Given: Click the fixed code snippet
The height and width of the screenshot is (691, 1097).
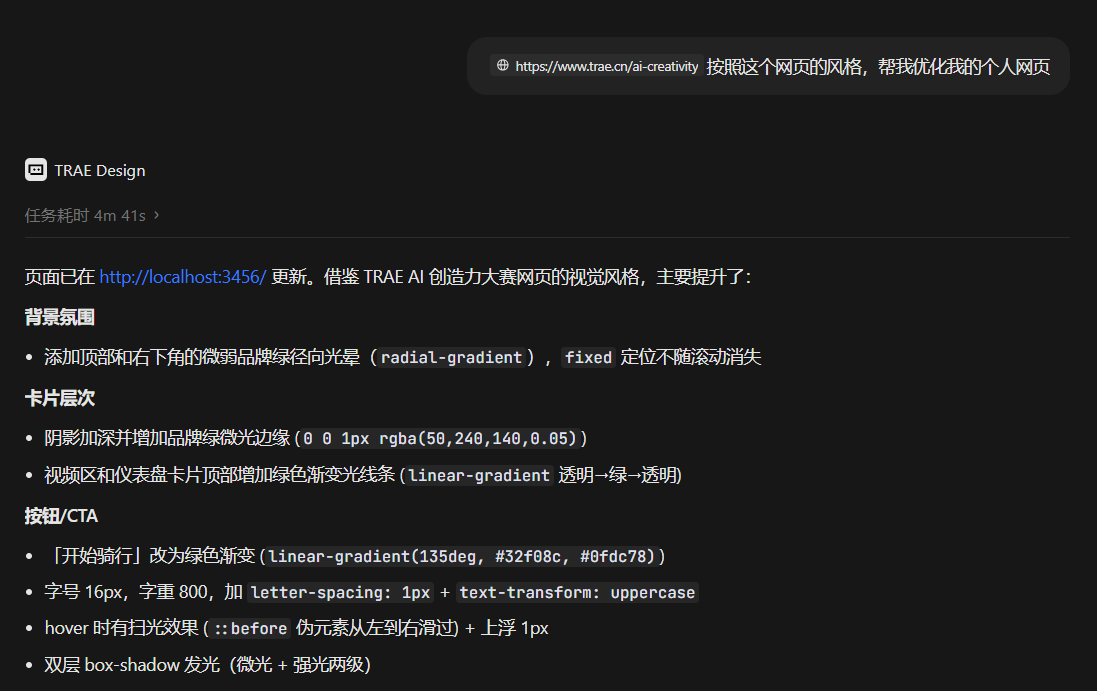Looking at the screenshot, I should click(x=588, y=357).
